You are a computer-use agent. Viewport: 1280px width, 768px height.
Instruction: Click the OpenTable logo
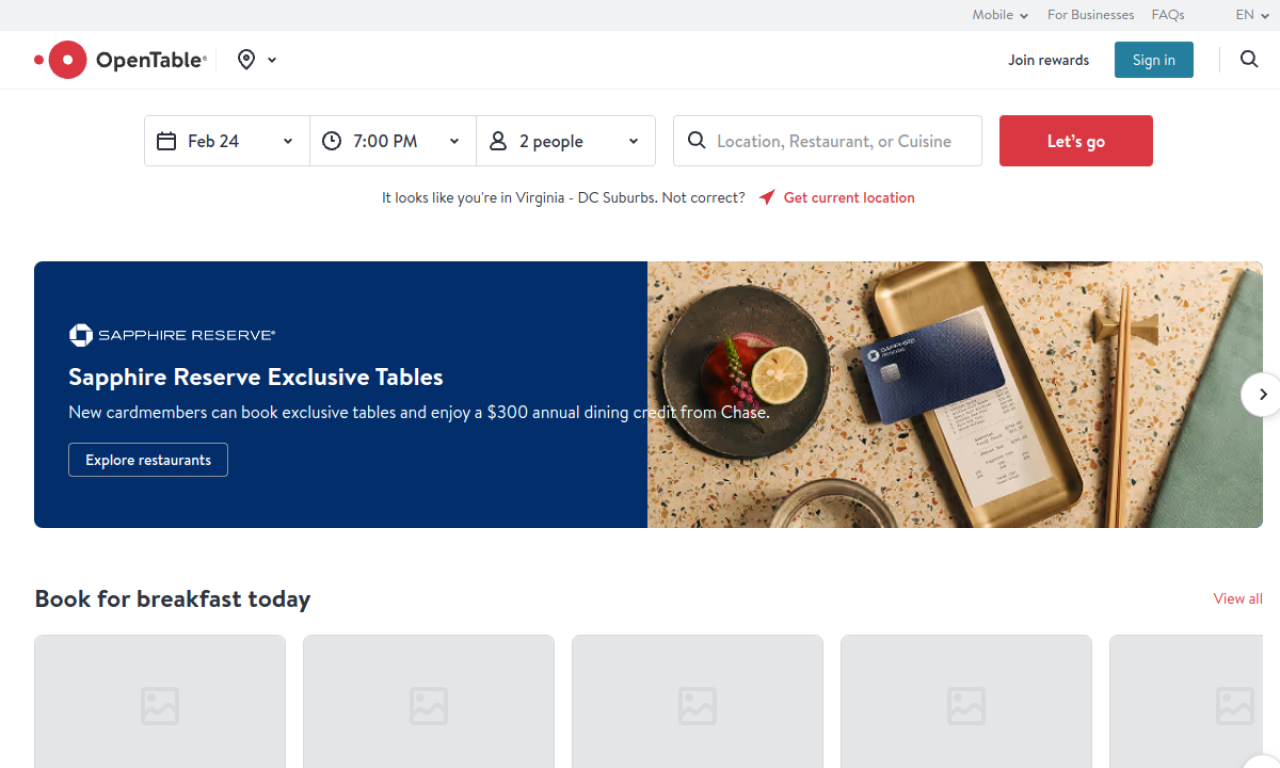(120, 59)
